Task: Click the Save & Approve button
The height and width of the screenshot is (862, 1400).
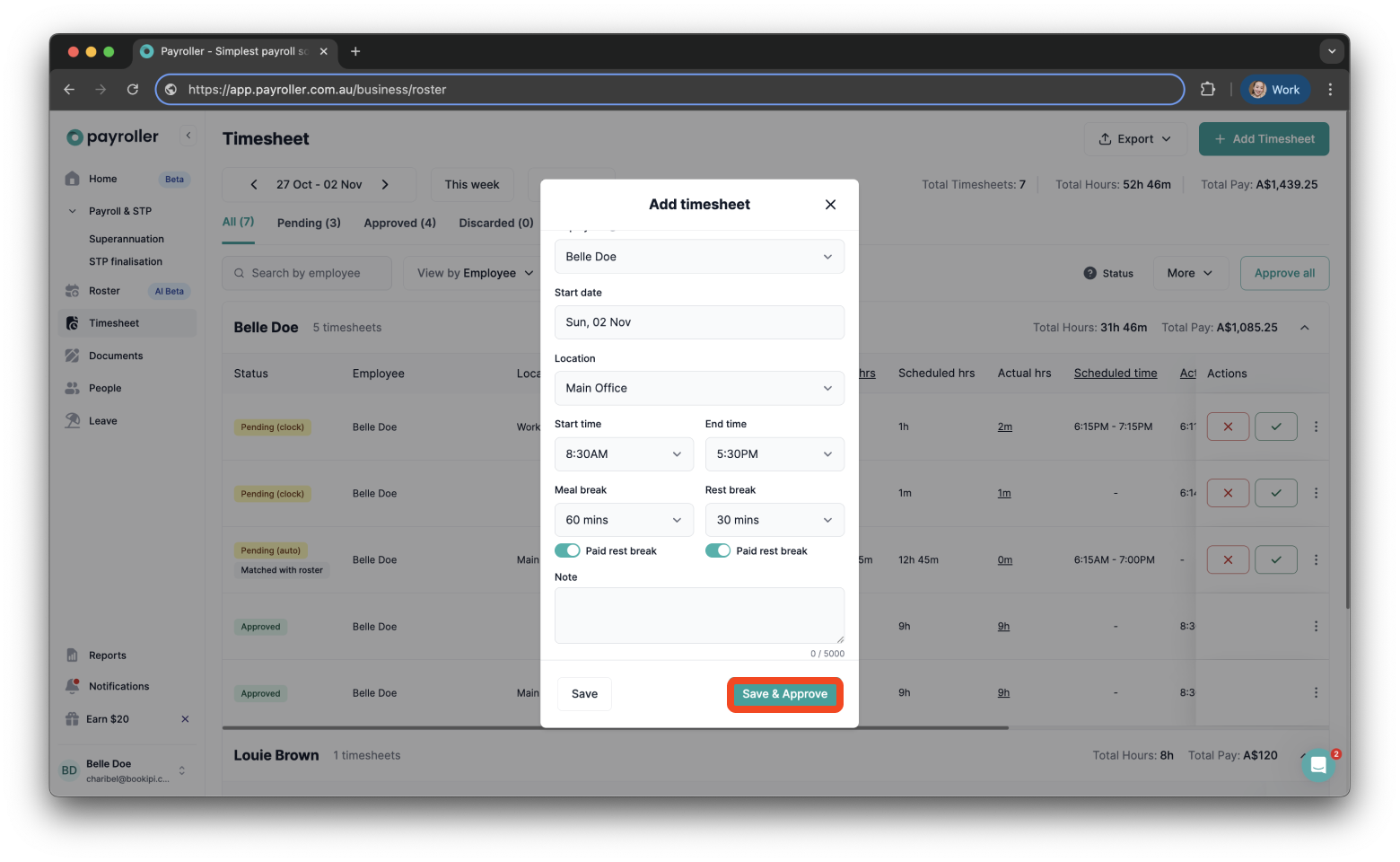Action: click(783, 693)
